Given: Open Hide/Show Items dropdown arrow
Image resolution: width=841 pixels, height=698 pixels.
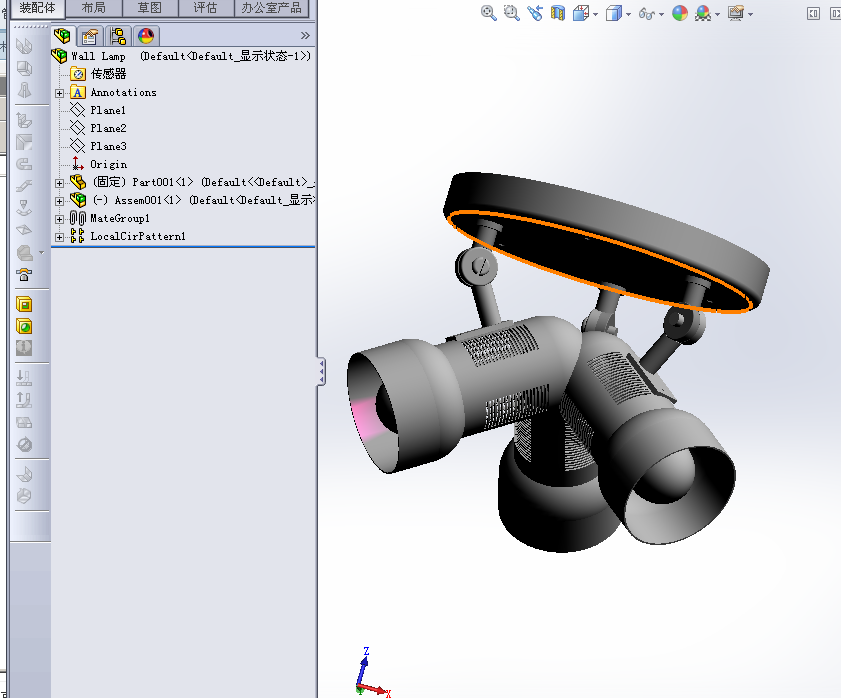Looking at the screenshot, I should click(661, 14).
